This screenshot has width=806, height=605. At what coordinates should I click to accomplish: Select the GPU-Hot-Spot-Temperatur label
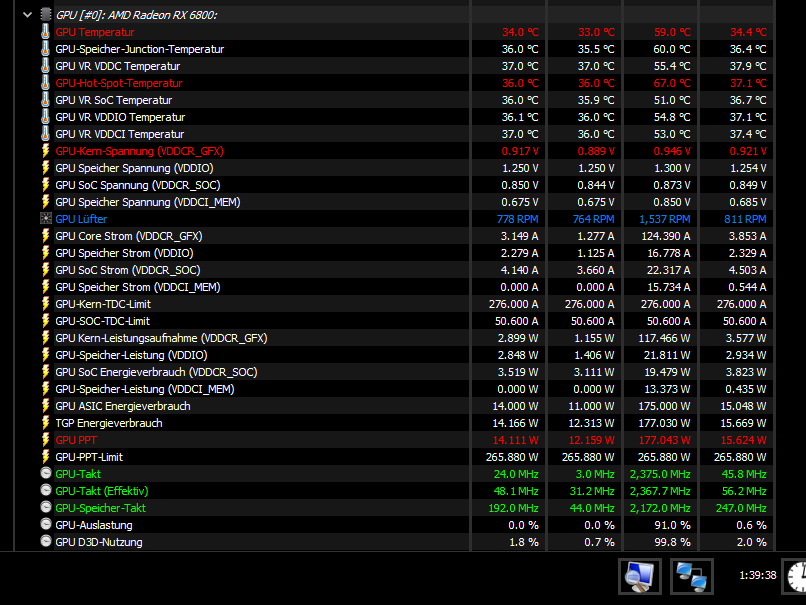tap(119, 83)
